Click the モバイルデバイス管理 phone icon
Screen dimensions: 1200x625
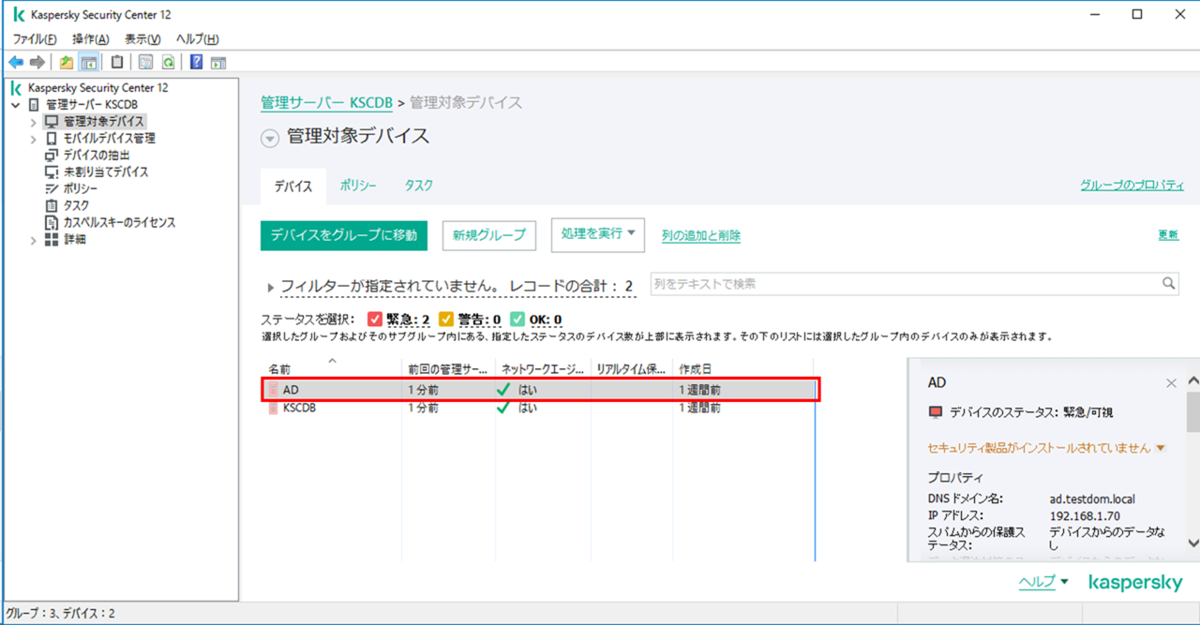[52, 138]
